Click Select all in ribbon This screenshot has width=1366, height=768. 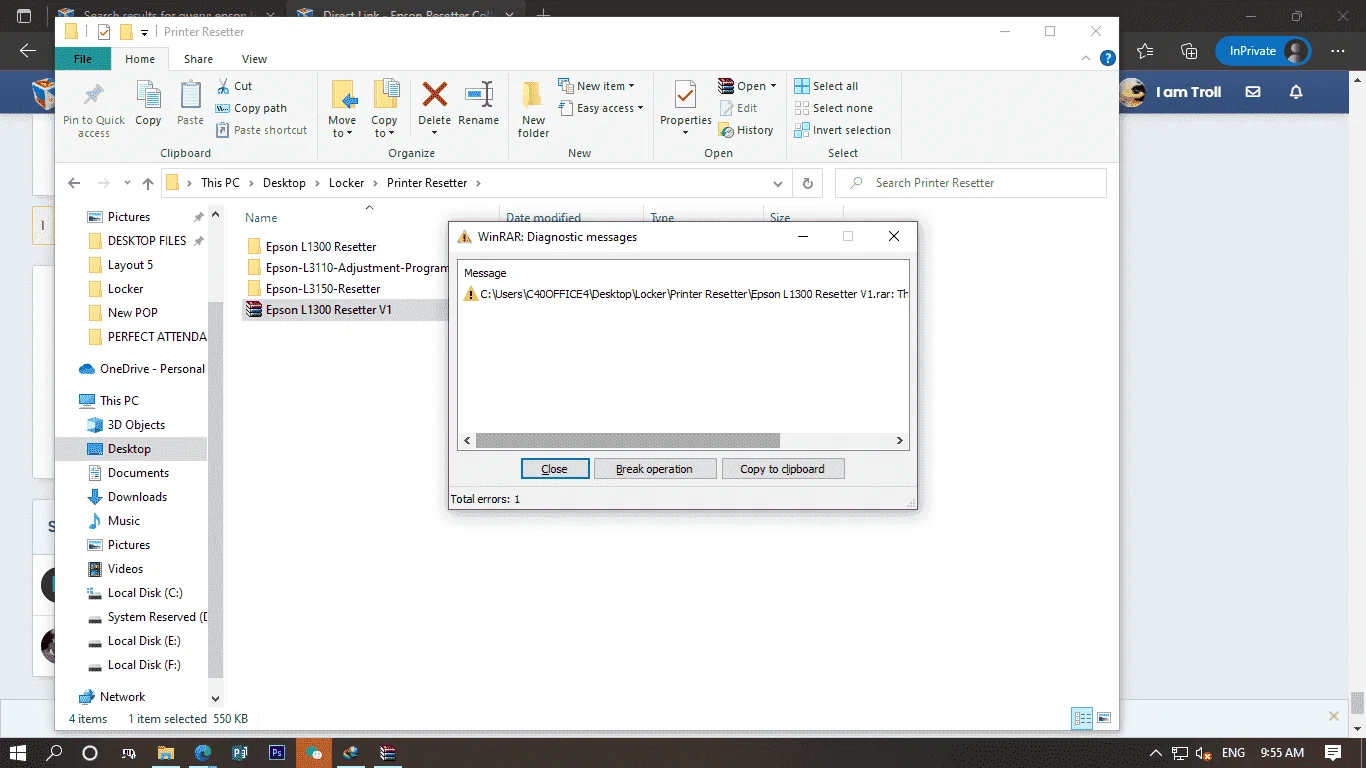tap(826, 86)
